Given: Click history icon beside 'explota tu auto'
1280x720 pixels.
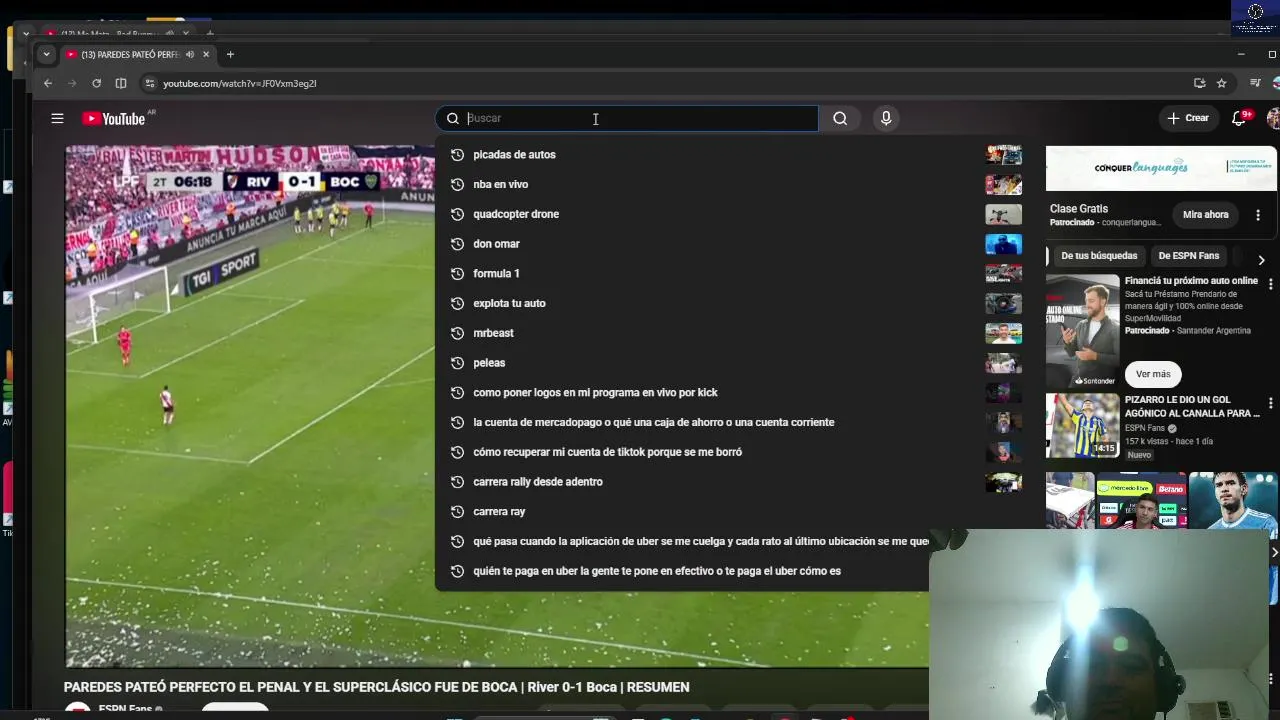Looking at the screenshot, I should coord(458,303).
